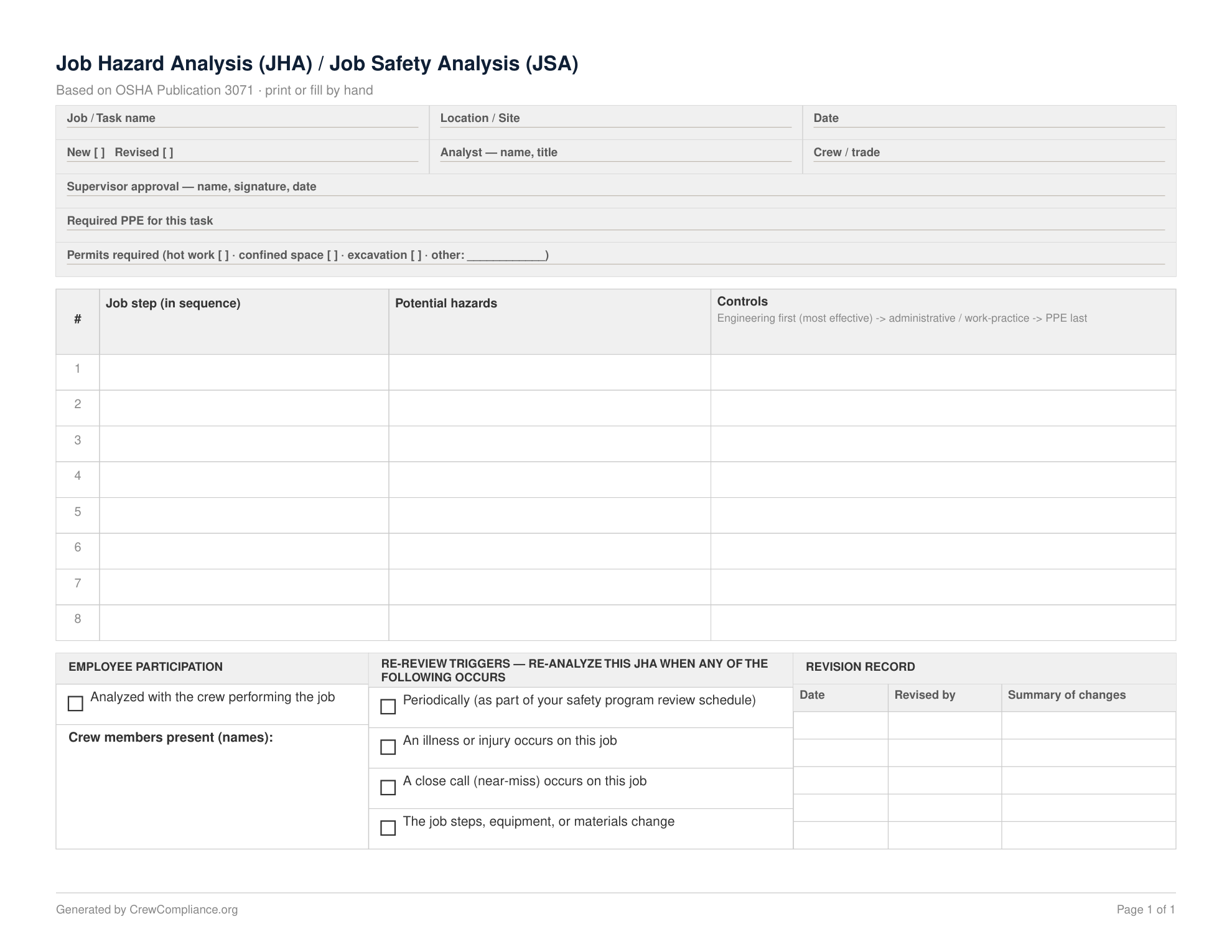The image size is (1232, 952).
Task: Click the Job step cell in row 4
Action: [244, 480]
